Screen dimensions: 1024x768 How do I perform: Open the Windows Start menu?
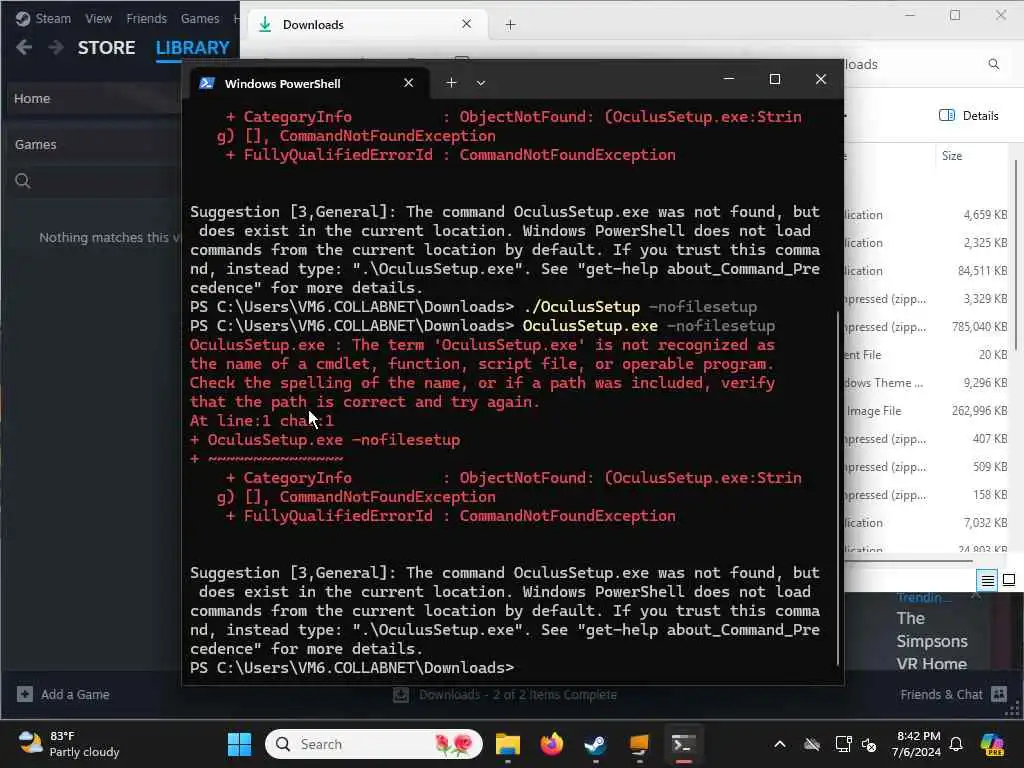pos(239,744)
